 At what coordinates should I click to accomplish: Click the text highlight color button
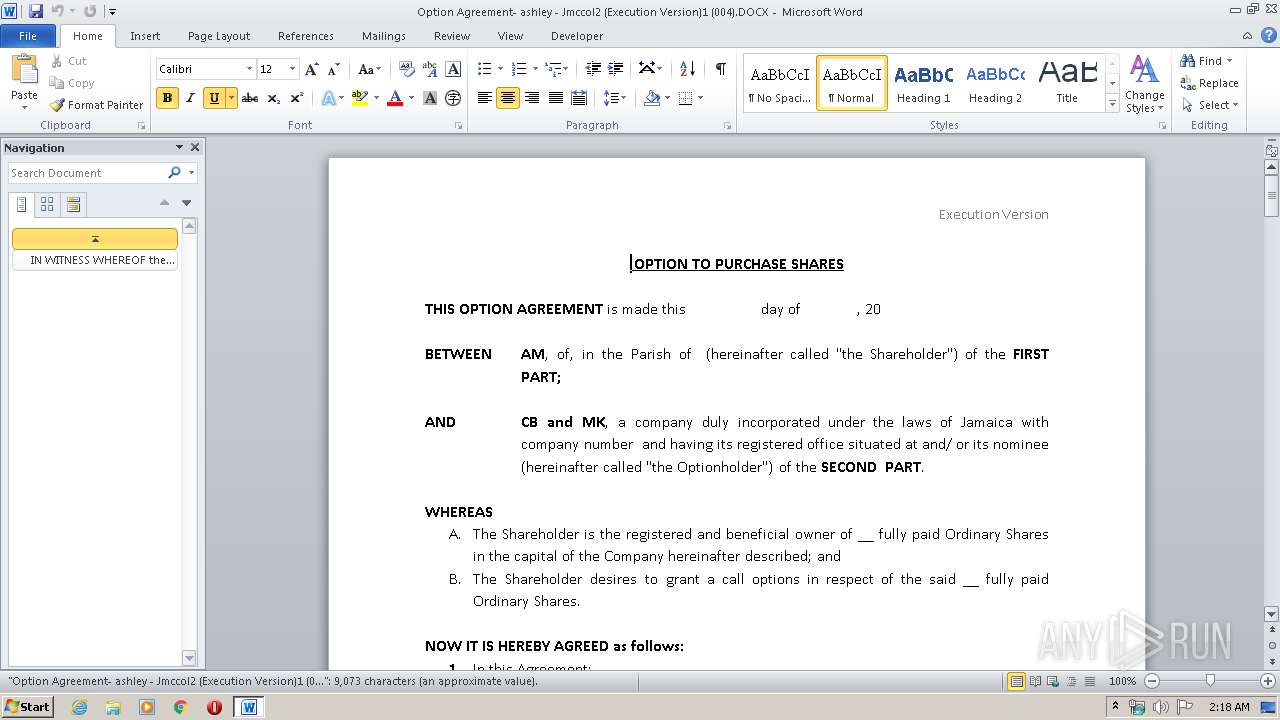point(360,98)
